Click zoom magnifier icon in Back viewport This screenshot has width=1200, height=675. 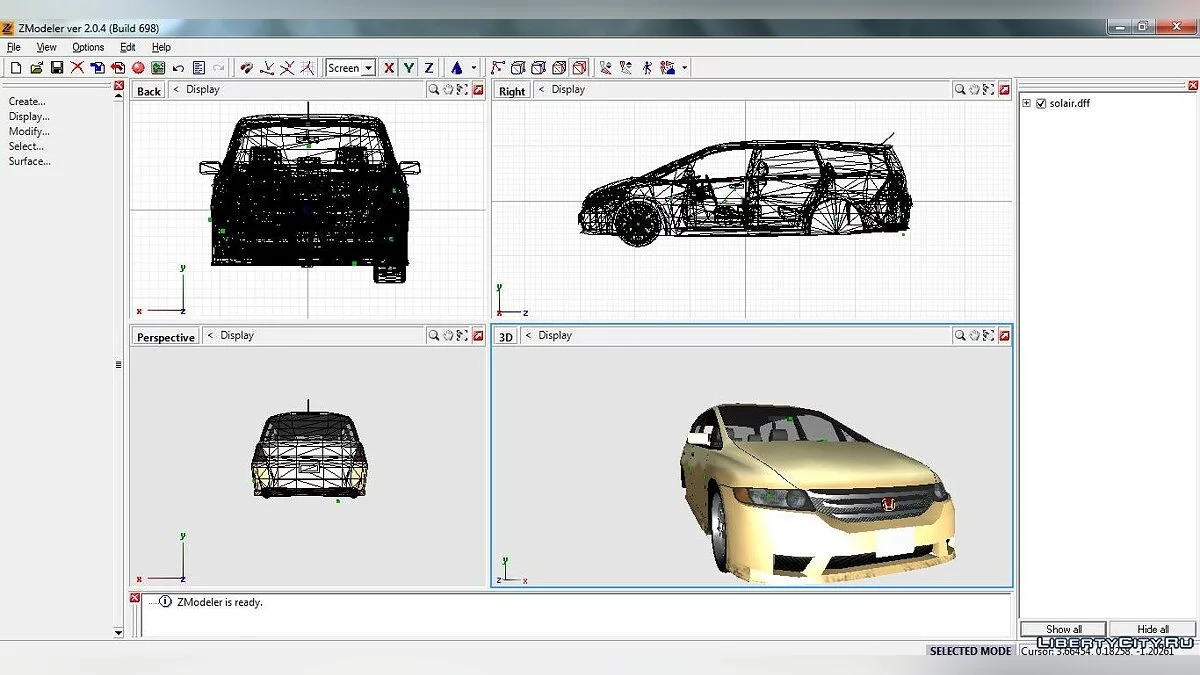(x=433, y=90)
